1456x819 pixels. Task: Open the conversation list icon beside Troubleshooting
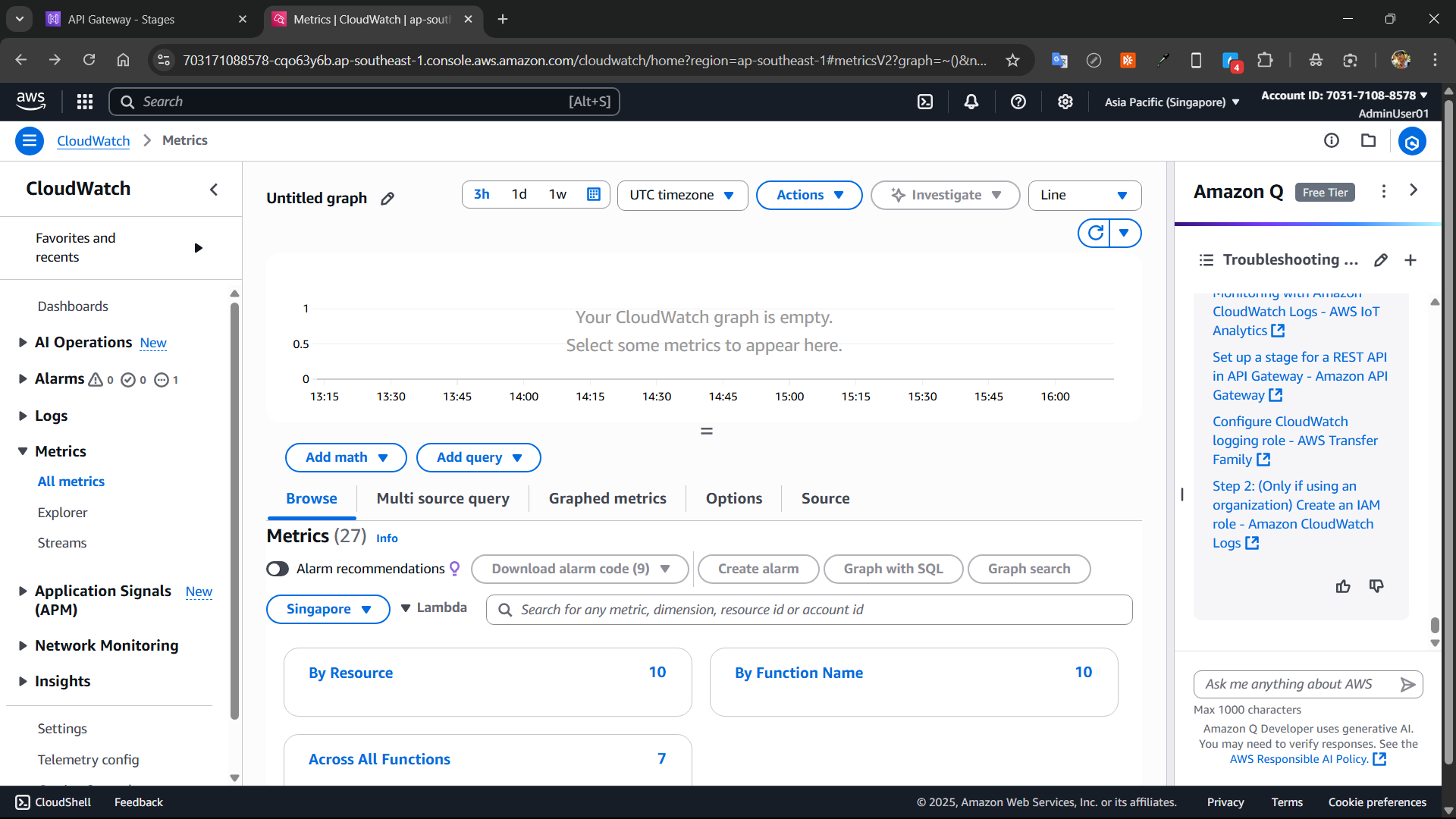pyautogui.click(x=1206, y=260)
